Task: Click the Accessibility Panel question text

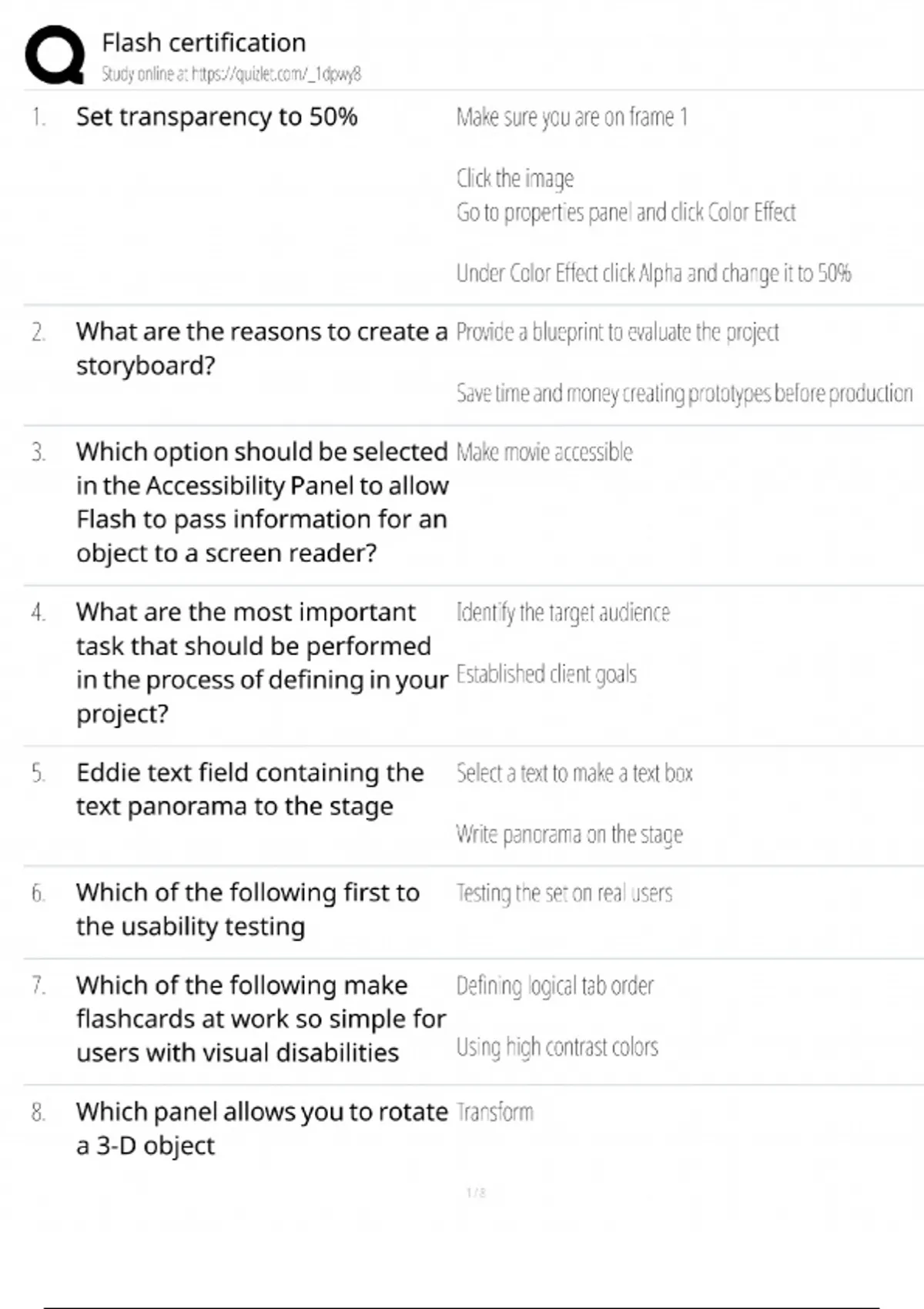Action: pyautogui.click(x=261, y=502)
